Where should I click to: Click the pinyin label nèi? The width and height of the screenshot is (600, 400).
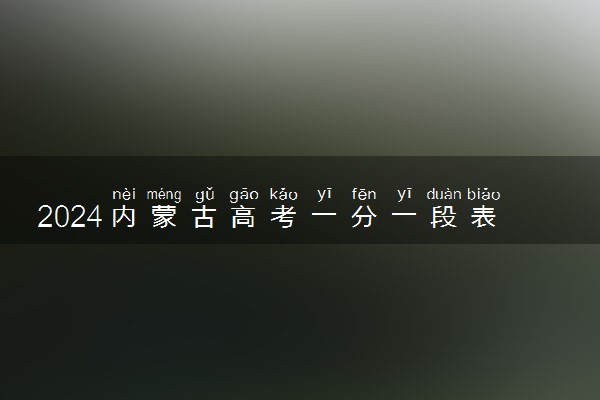point(124,194)
